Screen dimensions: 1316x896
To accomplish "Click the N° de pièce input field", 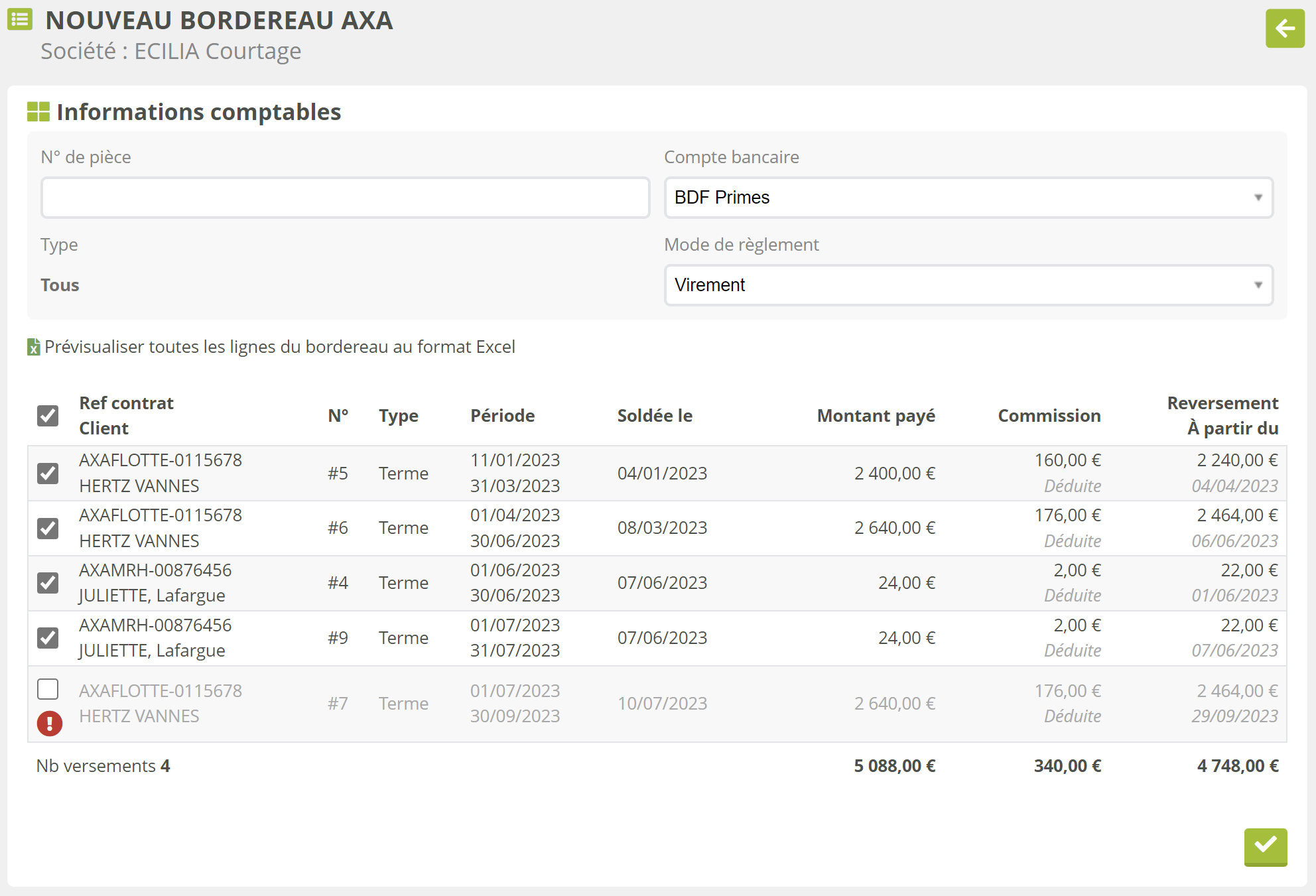I will click(345, 198).
